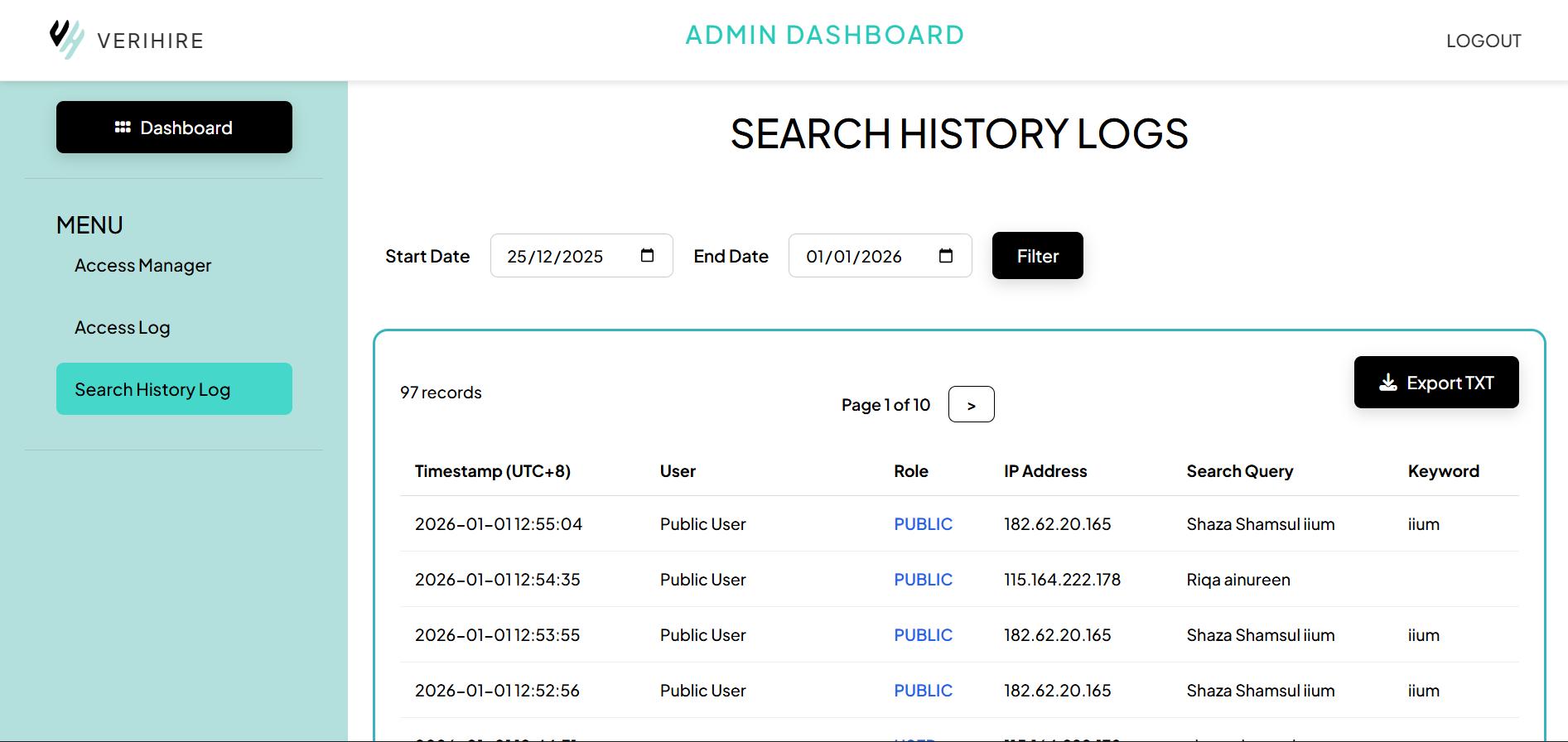Open the Start Date calendar picker icon
The width and height of the screenshot is (1568, 742).
click(x=647, y=256)
